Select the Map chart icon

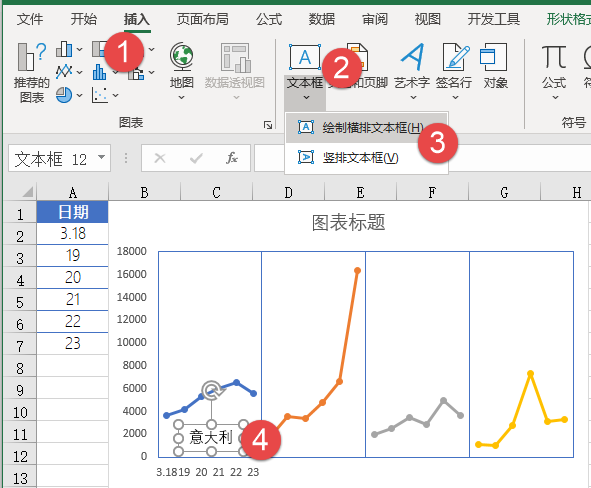click(x=181, y=57)
